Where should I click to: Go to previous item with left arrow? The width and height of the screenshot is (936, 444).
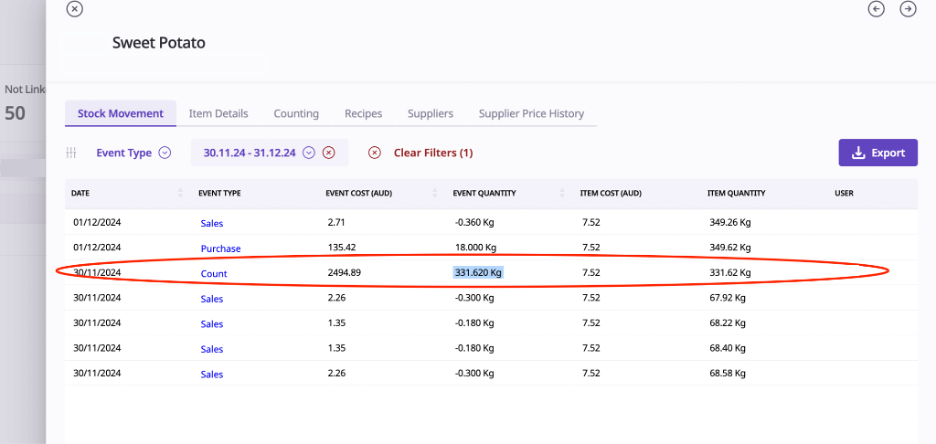click(876, 9)
